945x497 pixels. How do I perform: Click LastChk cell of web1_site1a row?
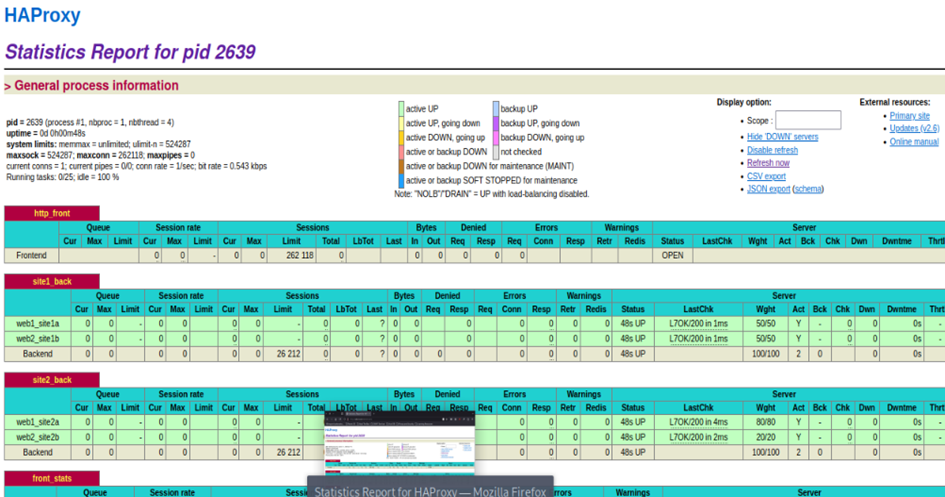pyautogui.click(x=698, y=324)
